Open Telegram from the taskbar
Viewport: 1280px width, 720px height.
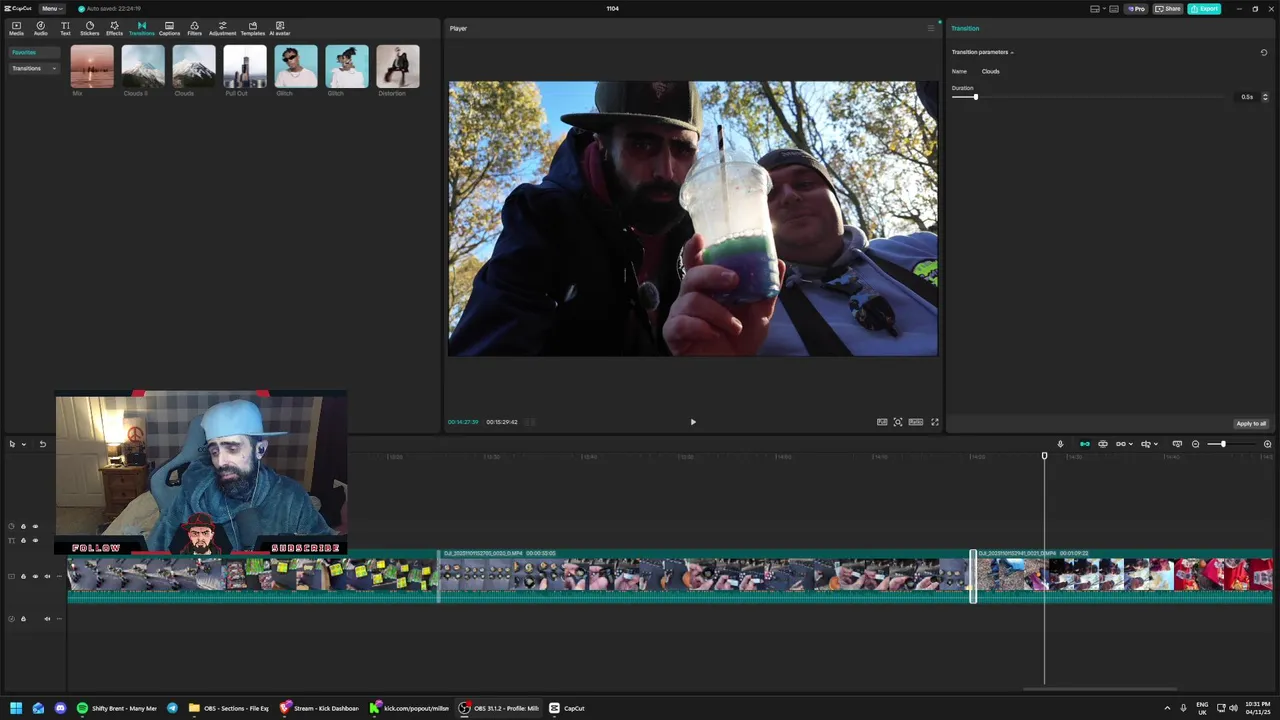click(172, 708)
